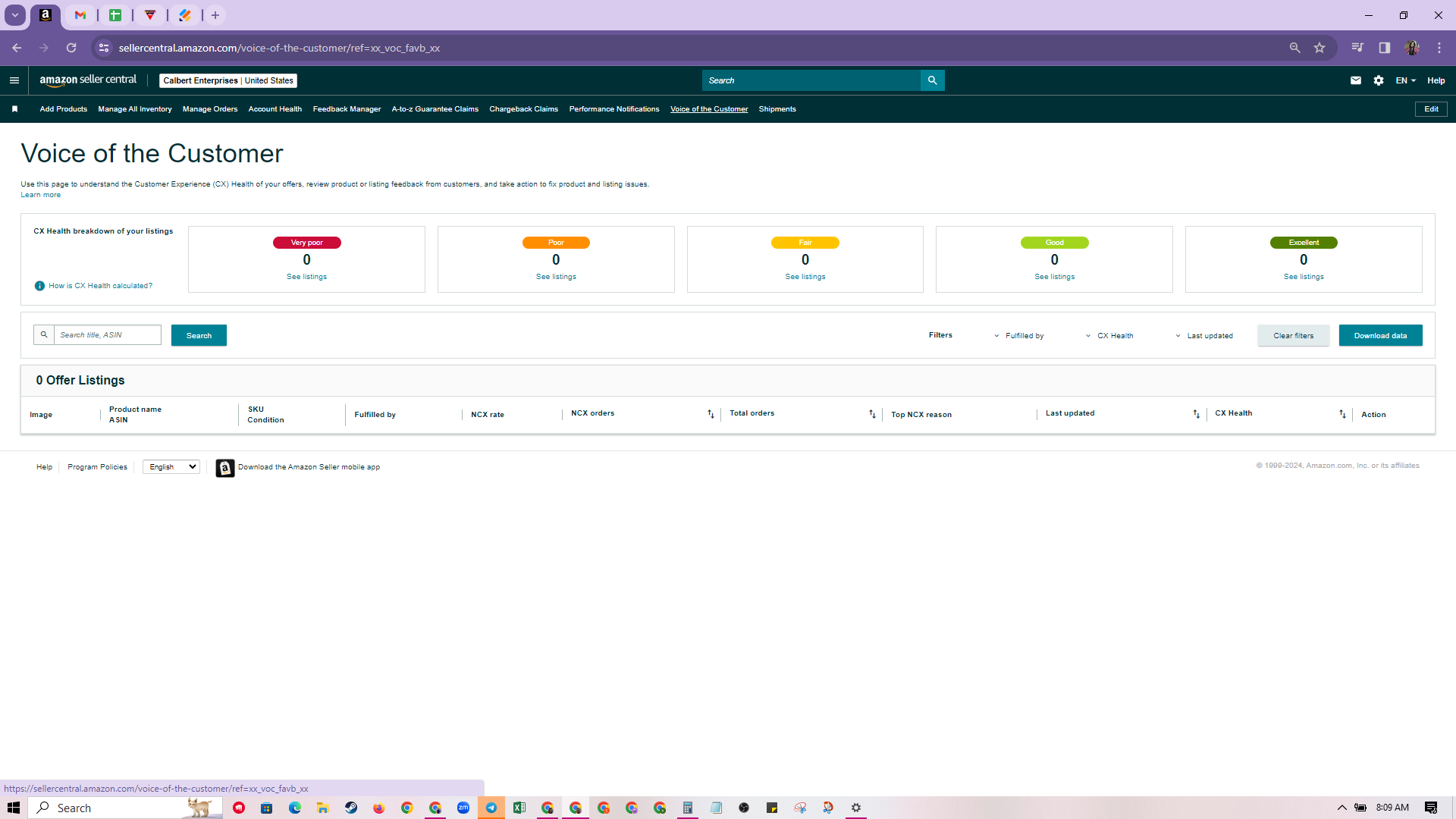See listings under Excellent
This screenshot has width=1456, height=819.
(x=1304, y=277)
